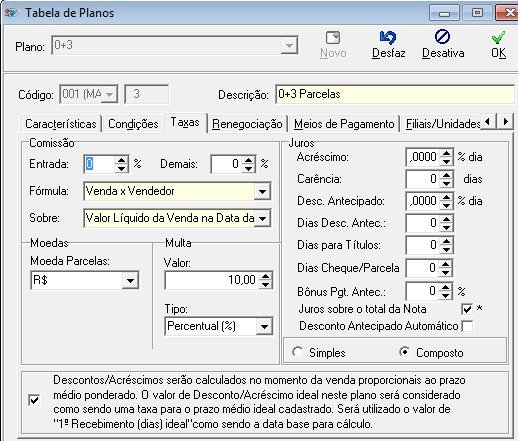Minimize the Tabela de Planos window
518x441 pixels.
(x=445, y=13)
